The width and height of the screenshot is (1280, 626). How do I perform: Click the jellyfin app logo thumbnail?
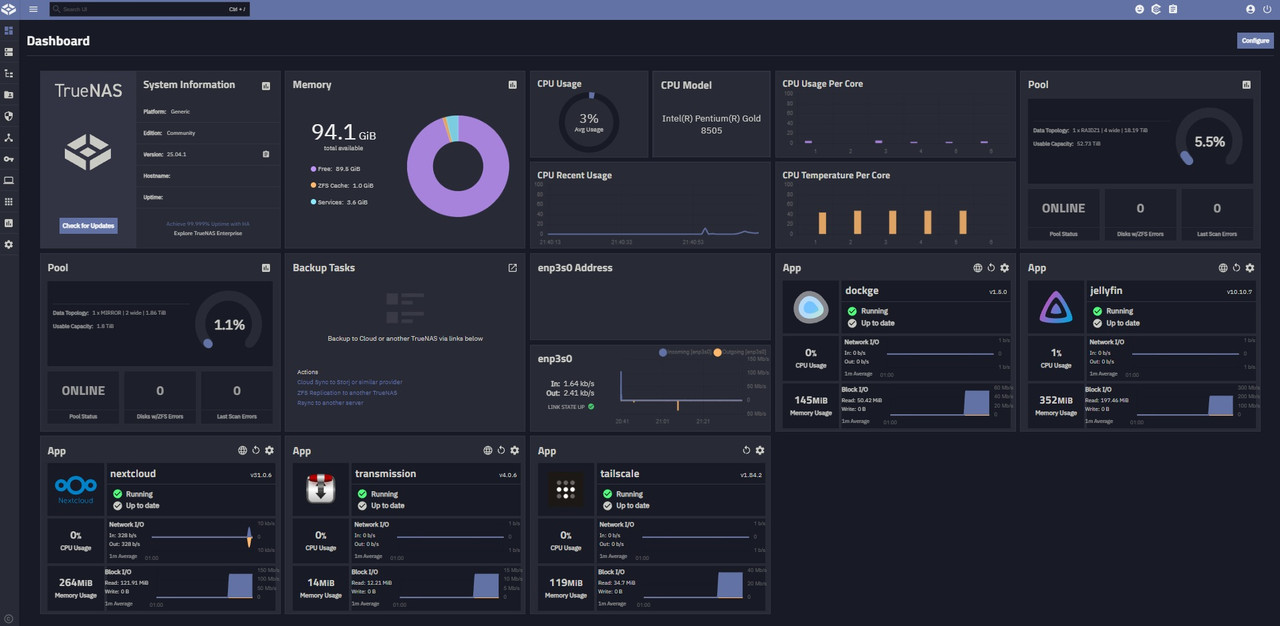(x=1056, y=309)
